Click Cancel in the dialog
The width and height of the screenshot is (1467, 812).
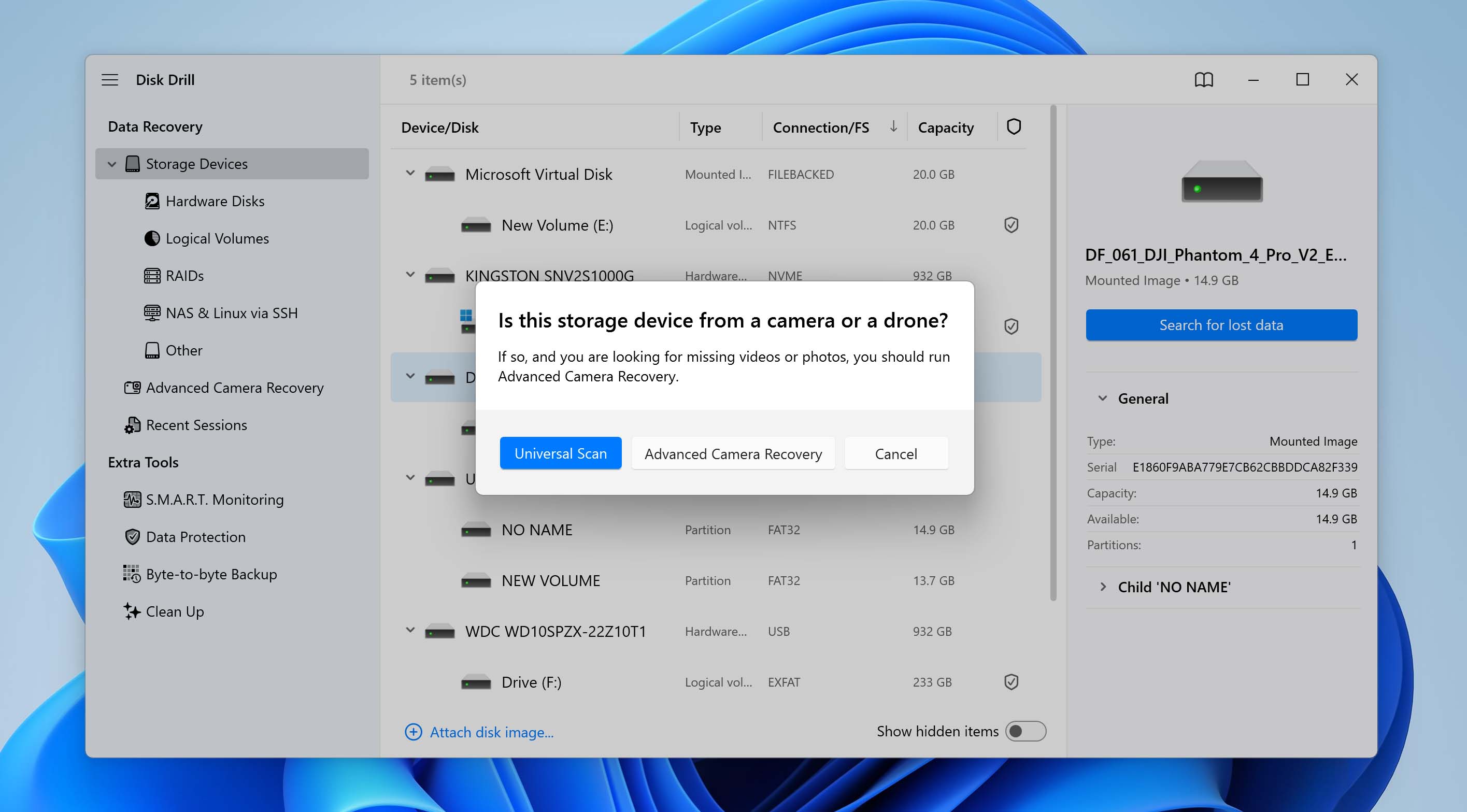(x=896, y=453)
